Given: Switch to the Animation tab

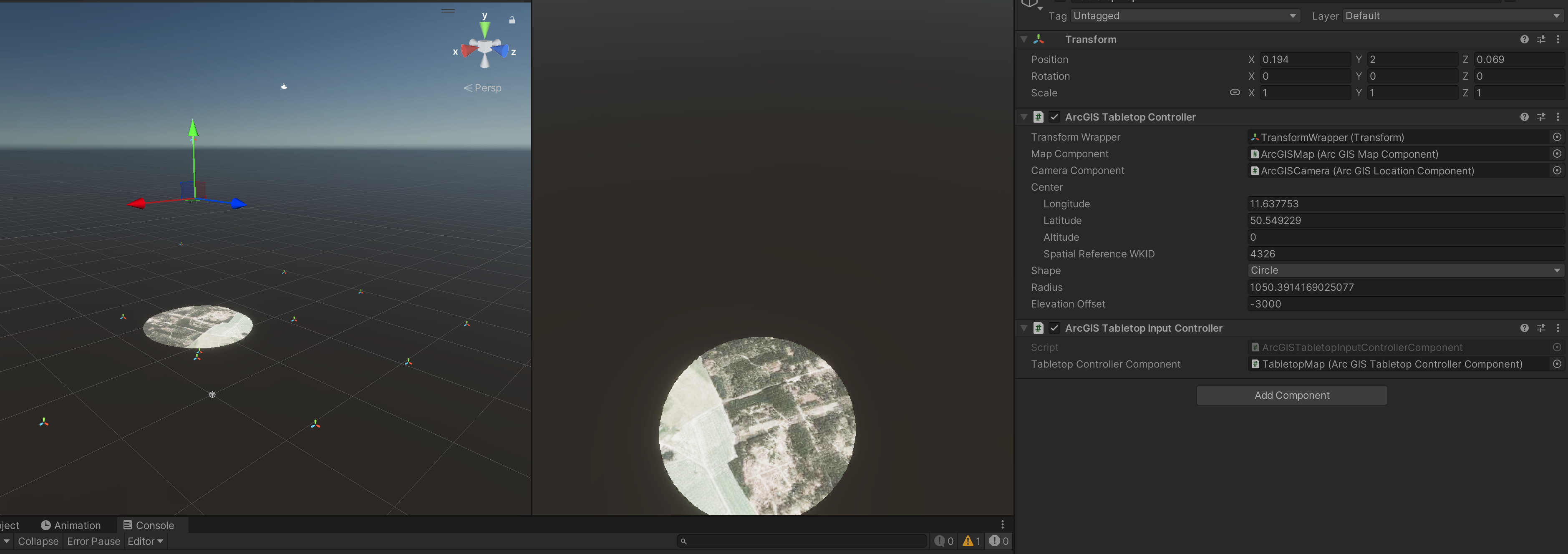Looking at the screenshot, I should pyautogui.click(x=71, y=525).
